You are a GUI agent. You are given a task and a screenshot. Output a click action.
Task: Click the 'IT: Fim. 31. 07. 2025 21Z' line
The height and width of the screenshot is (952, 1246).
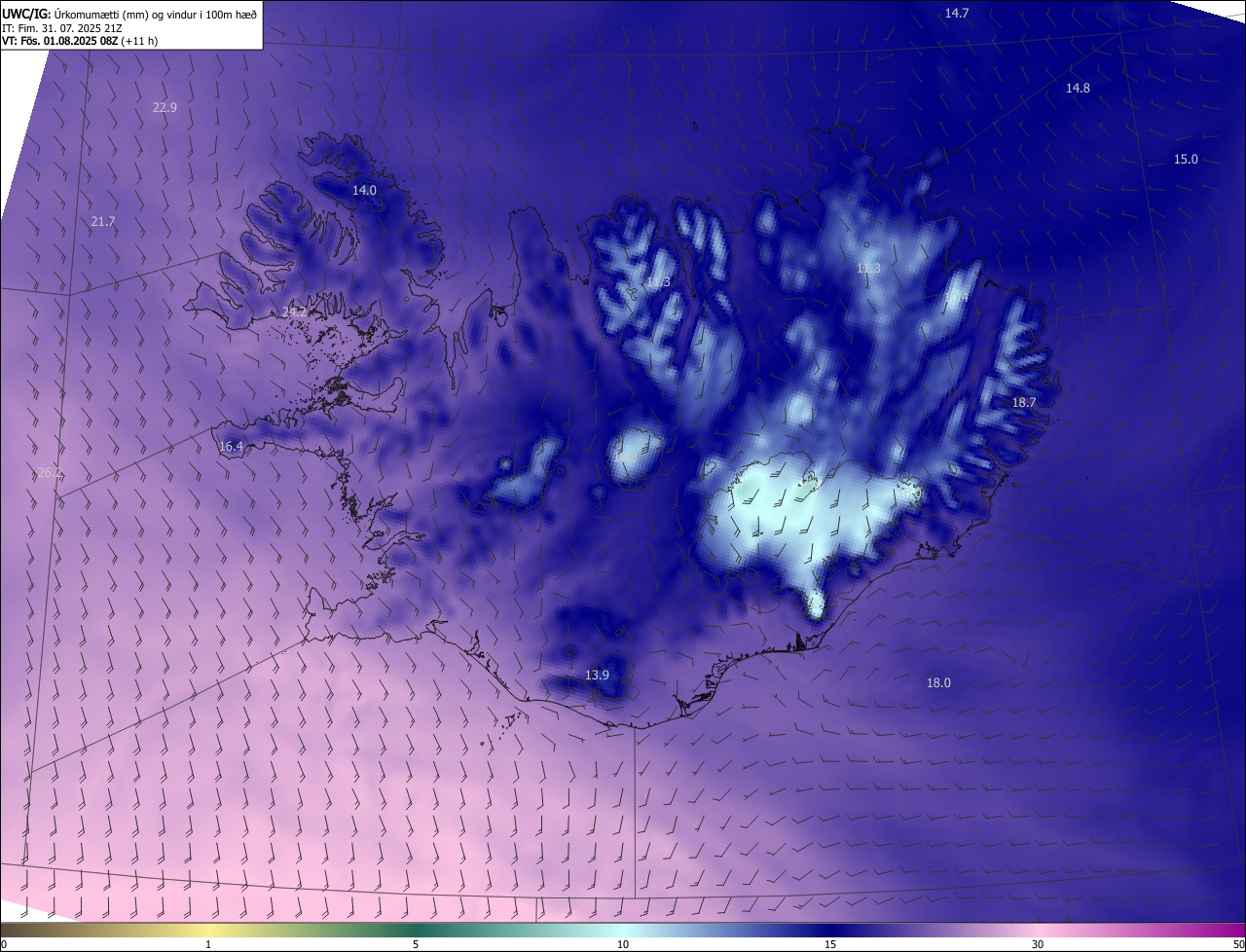62,28
